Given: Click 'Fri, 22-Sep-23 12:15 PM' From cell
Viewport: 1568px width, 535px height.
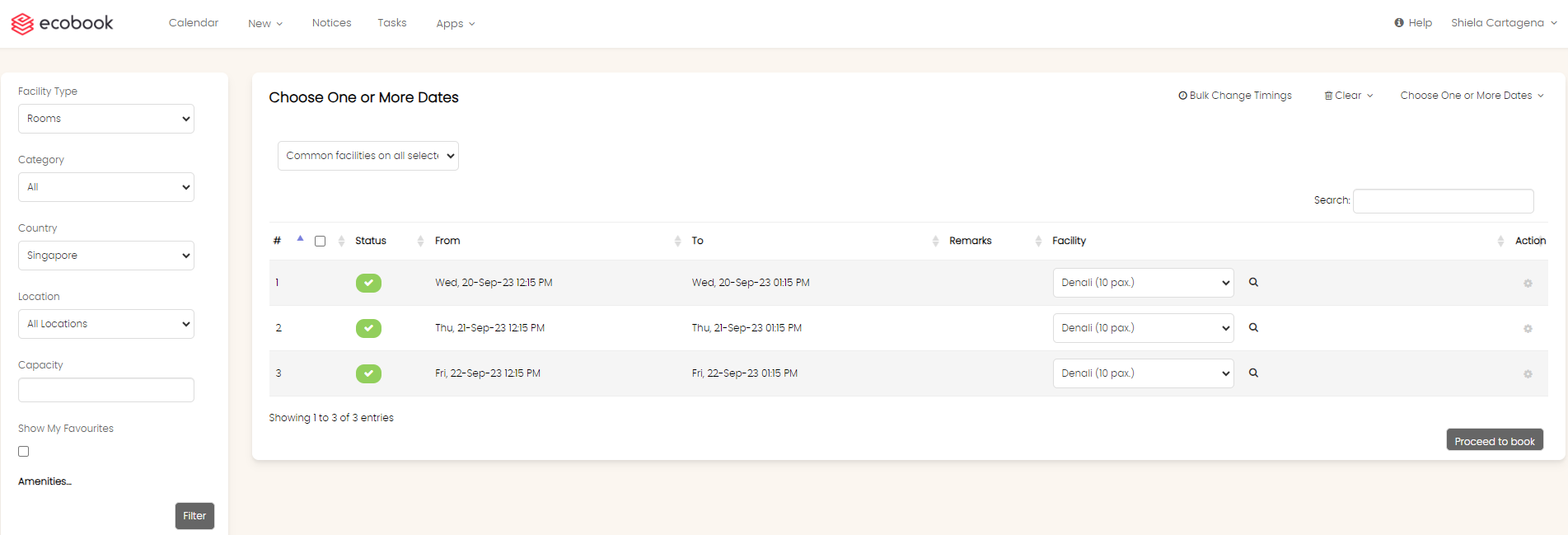Looking at the screenshot, I should pyautogui.click(x=488, y=373).
